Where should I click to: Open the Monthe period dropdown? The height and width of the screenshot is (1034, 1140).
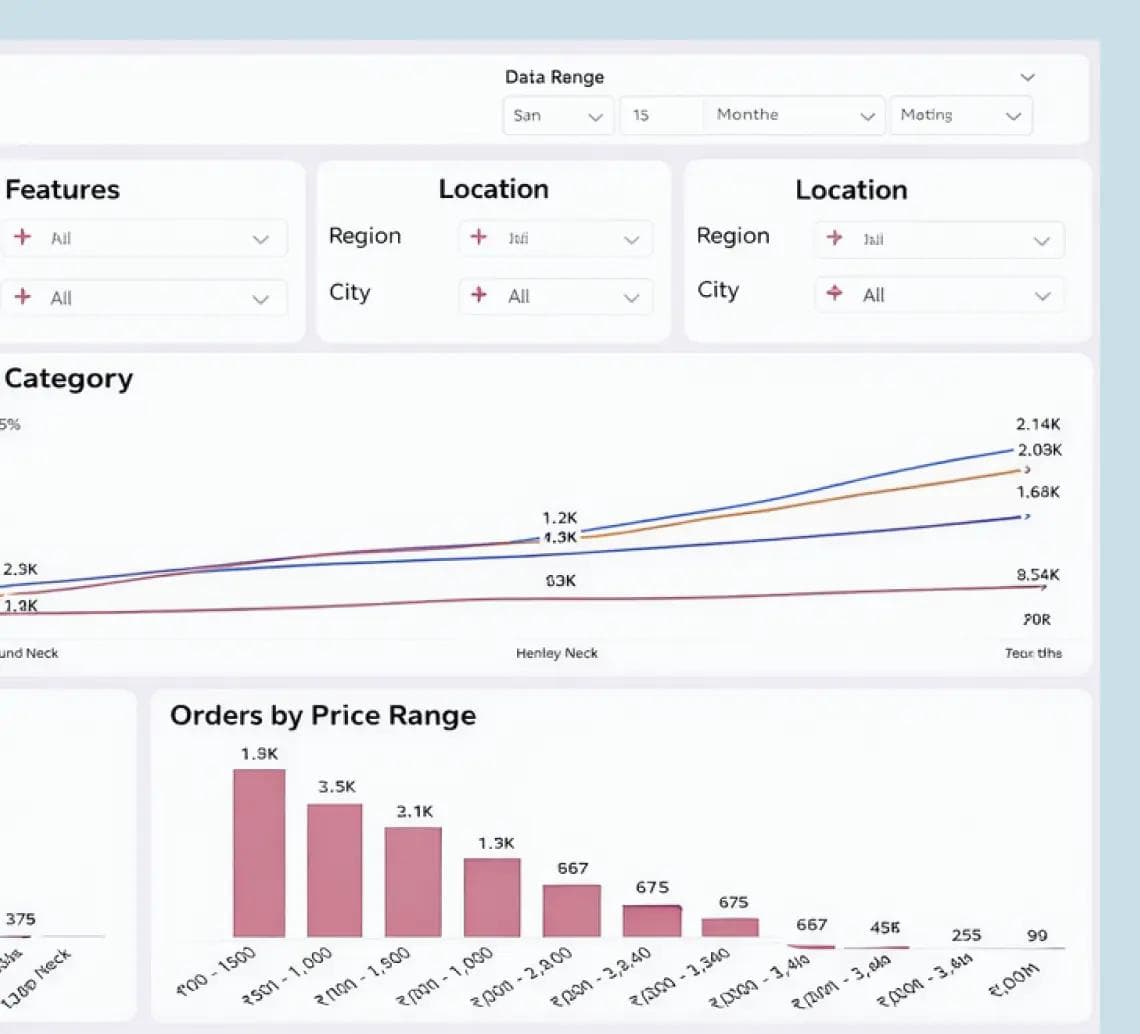coord(795,116)
